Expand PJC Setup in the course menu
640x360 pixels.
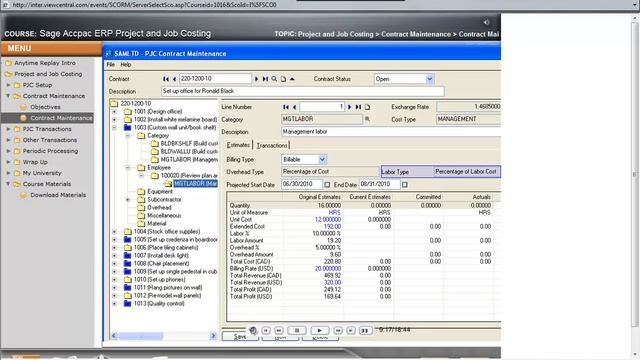8,85
